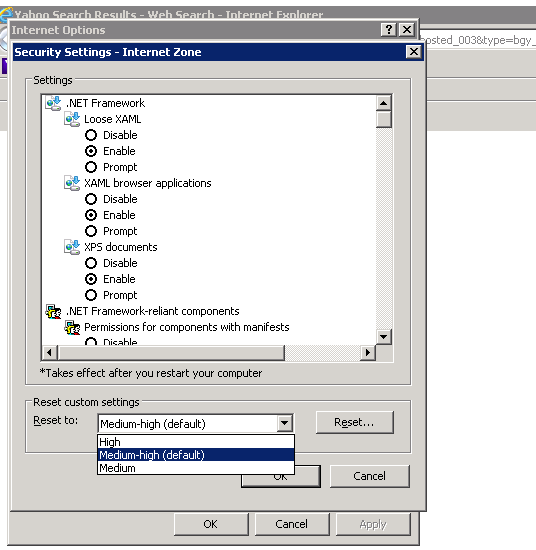Select Disable under Loose XAML
This screenshot has height=550, width=536.
coord(91,135)
